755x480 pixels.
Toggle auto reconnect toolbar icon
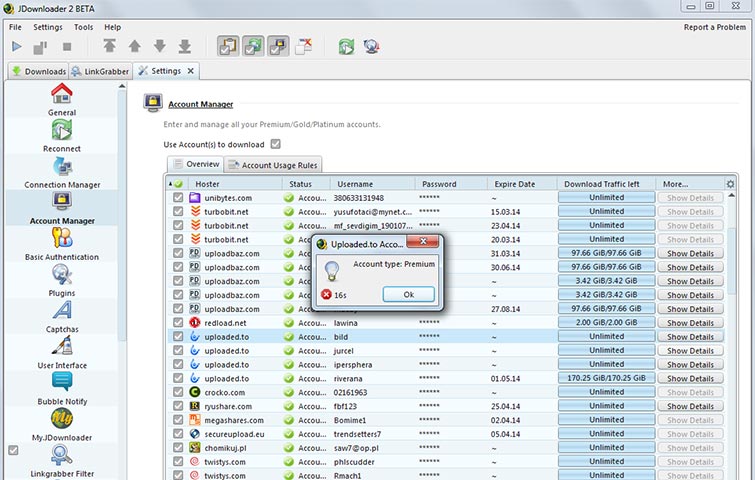click(x=253, y=46)
